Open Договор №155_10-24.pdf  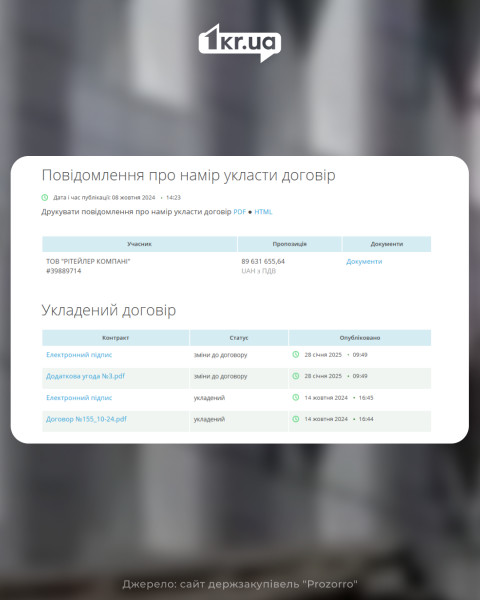tap(86, 419)
